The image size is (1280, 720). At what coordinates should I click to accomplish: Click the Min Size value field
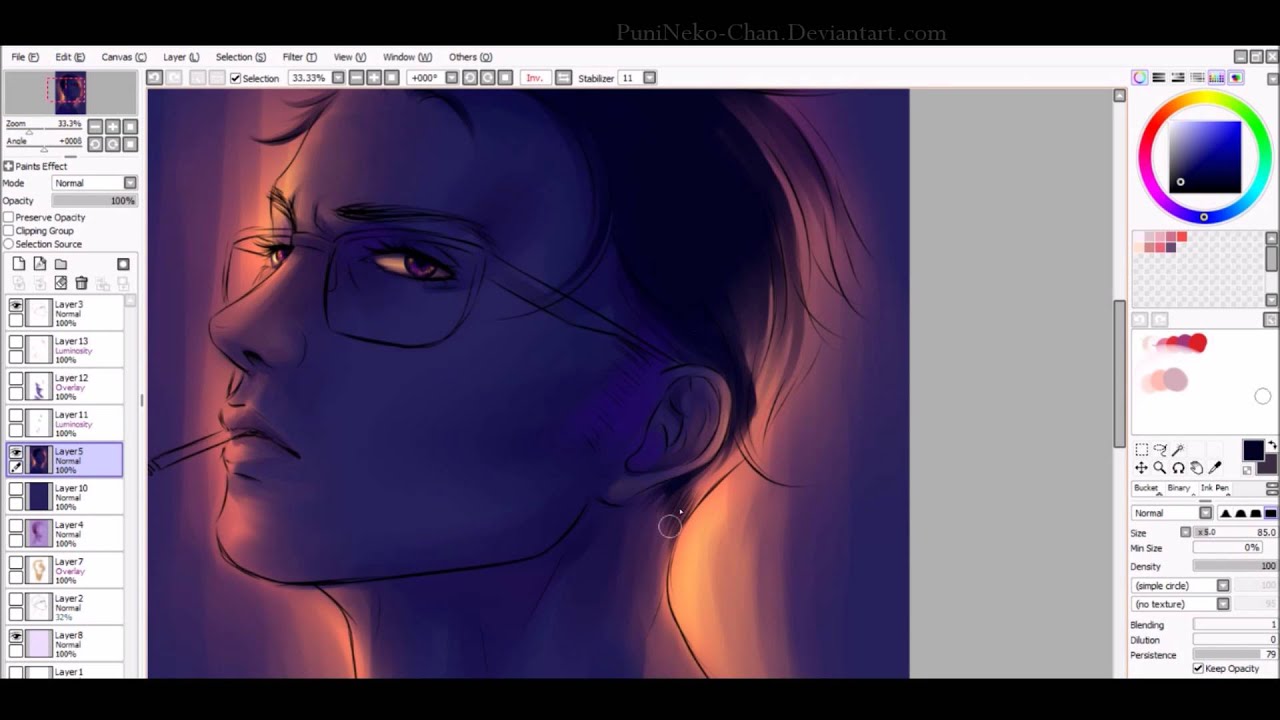[x=1227, y=548]
